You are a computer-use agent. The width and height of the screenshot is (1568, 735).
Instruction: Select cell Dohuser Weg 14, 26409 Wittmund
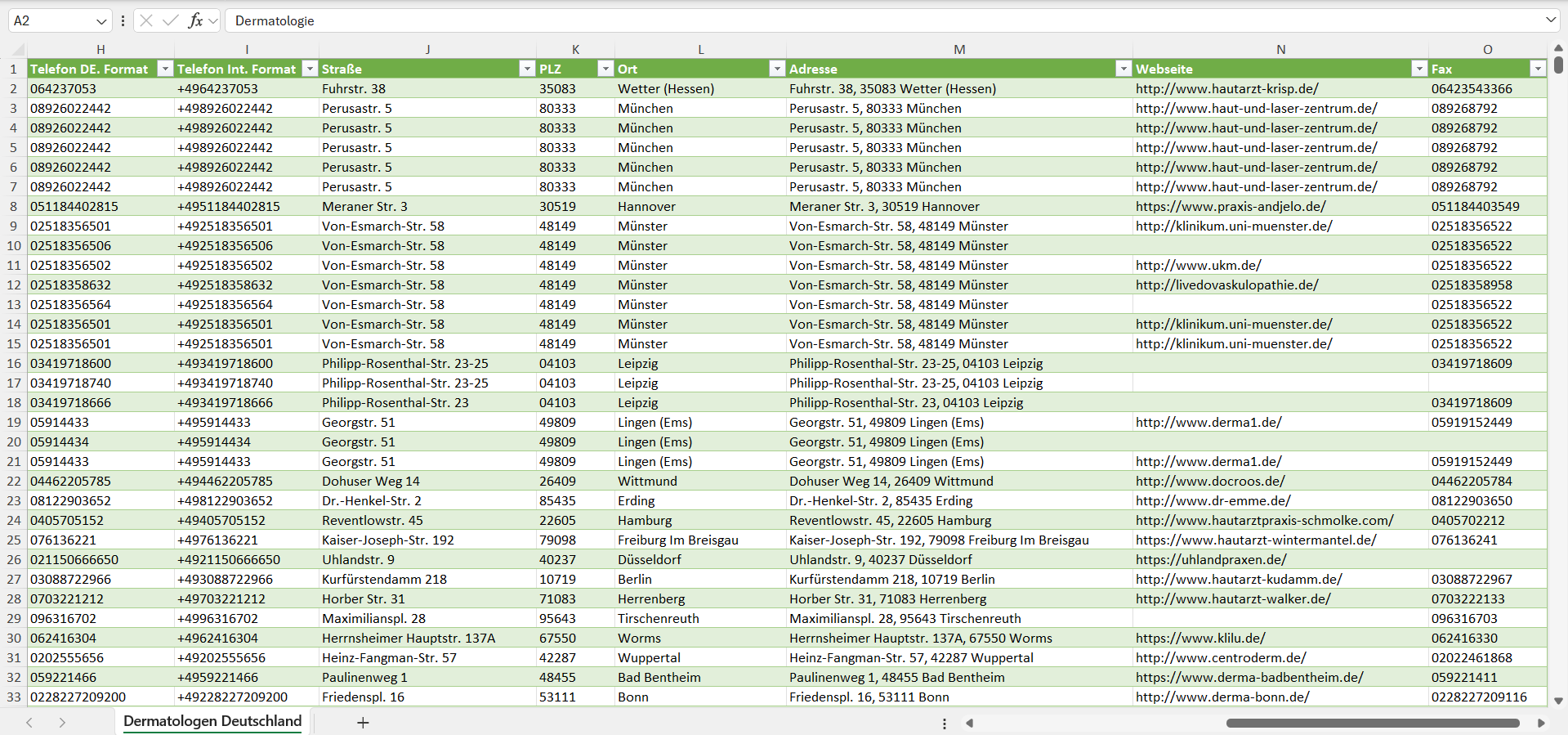959,481
